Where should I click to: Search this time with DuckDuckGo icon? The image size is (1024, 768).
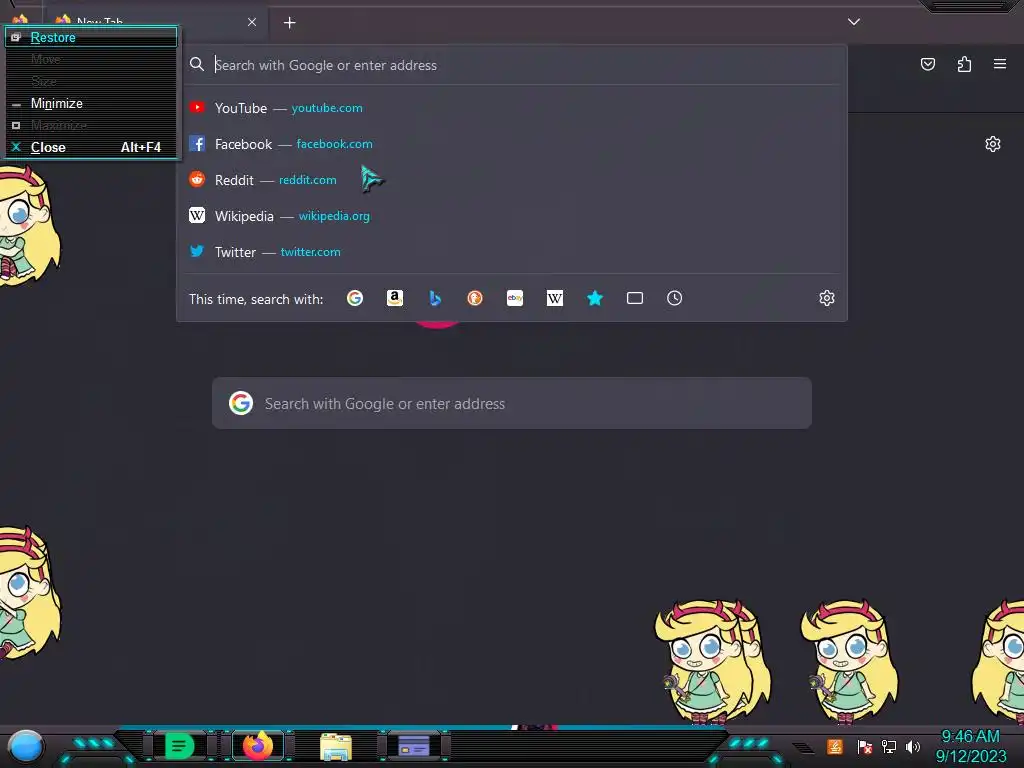475,298
